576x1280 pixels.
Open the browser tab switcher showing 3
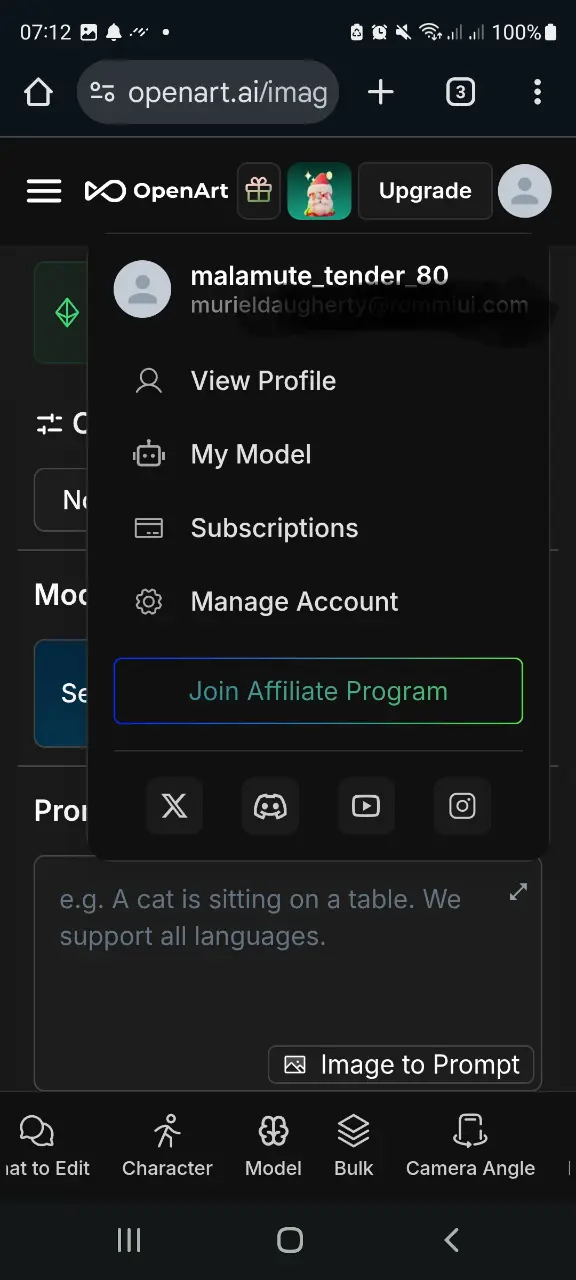[459, 93]
